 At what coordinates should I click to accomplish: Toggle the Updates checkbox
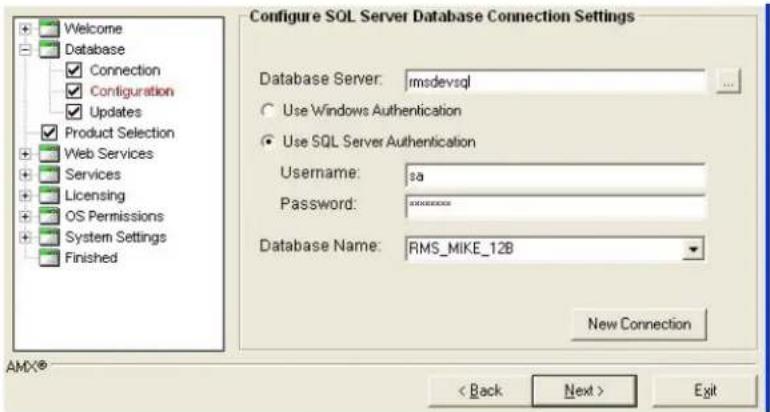tap(74, 112)
